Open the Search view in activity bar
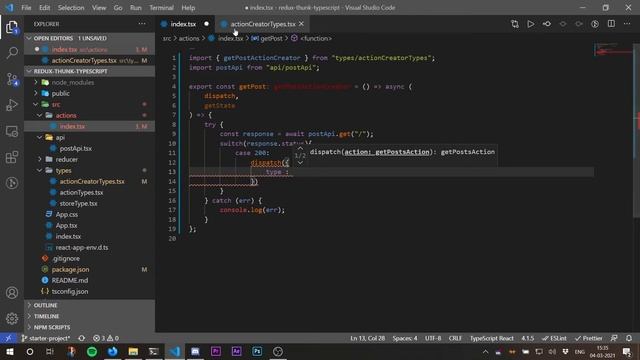This screenshot has height=360, width=640. 12,53
